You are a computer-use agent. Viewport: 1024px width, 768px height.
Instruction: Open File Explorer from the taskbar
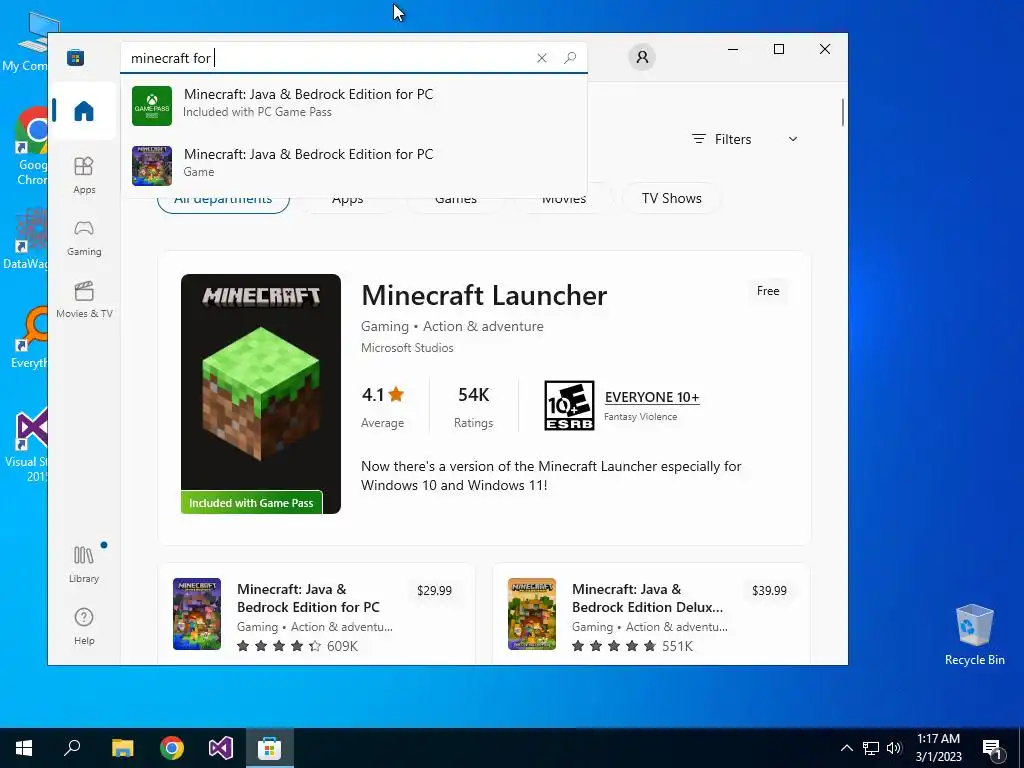[122, 748]
